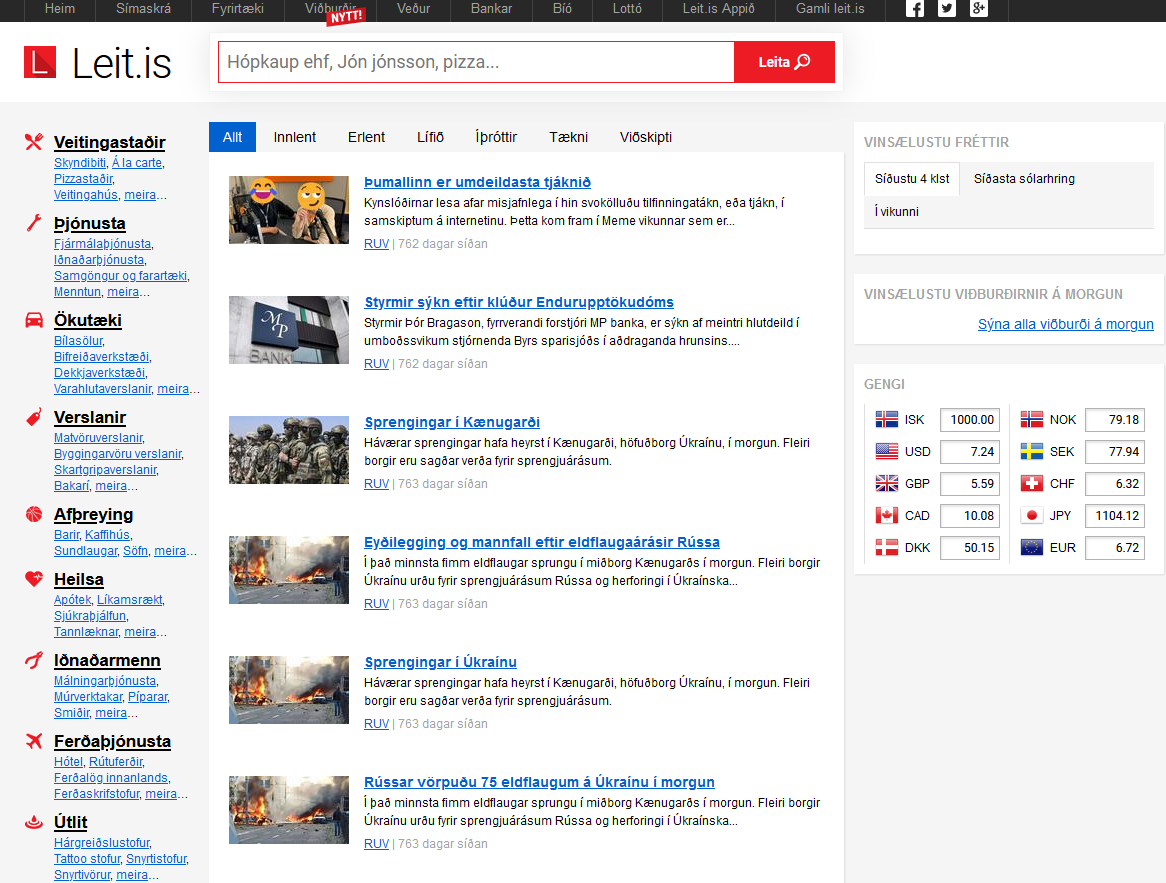The height and width of the screenshot is (883, 1166).
Task: Select the Síðasta sólarhring tab
Action: [x=1024, y=179]
